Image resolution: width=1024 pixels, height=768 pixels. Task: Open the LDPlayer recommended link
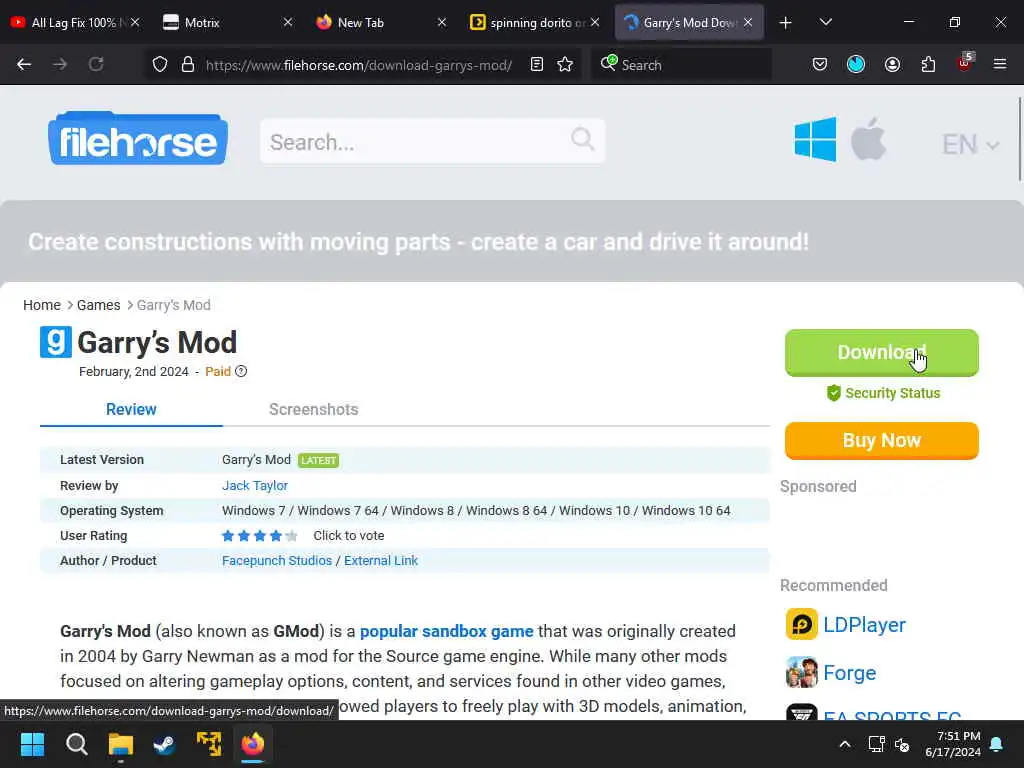[864, 625]
